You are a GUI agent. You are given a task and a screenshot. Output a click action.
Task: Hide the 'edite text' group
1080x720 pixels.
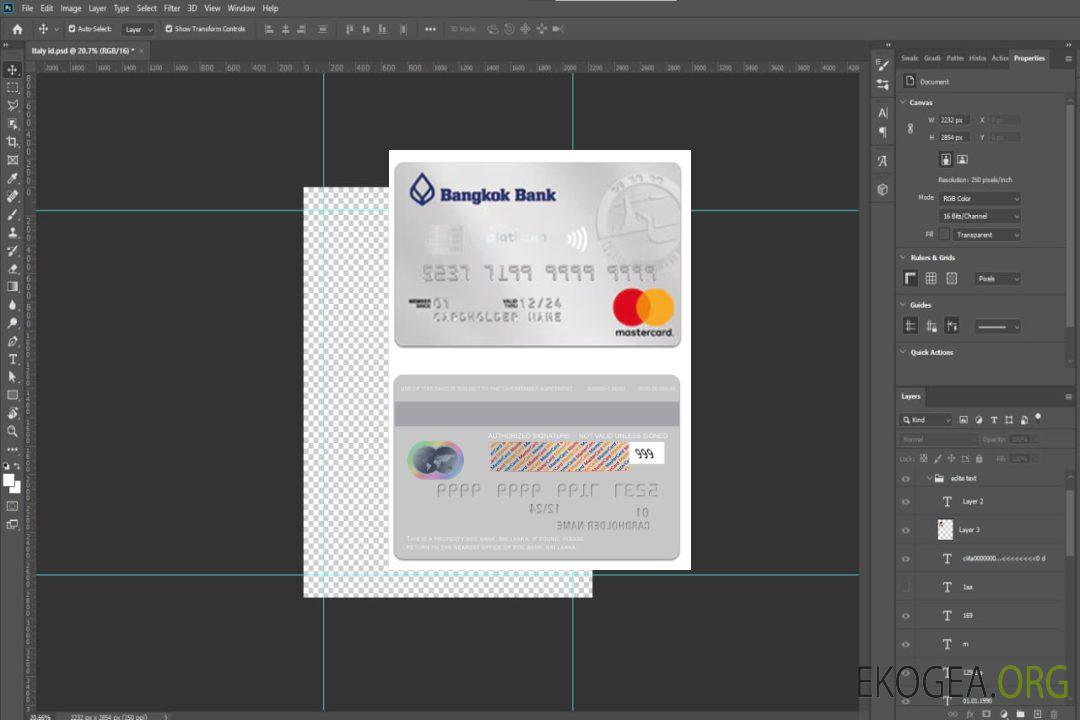point(906,479)
